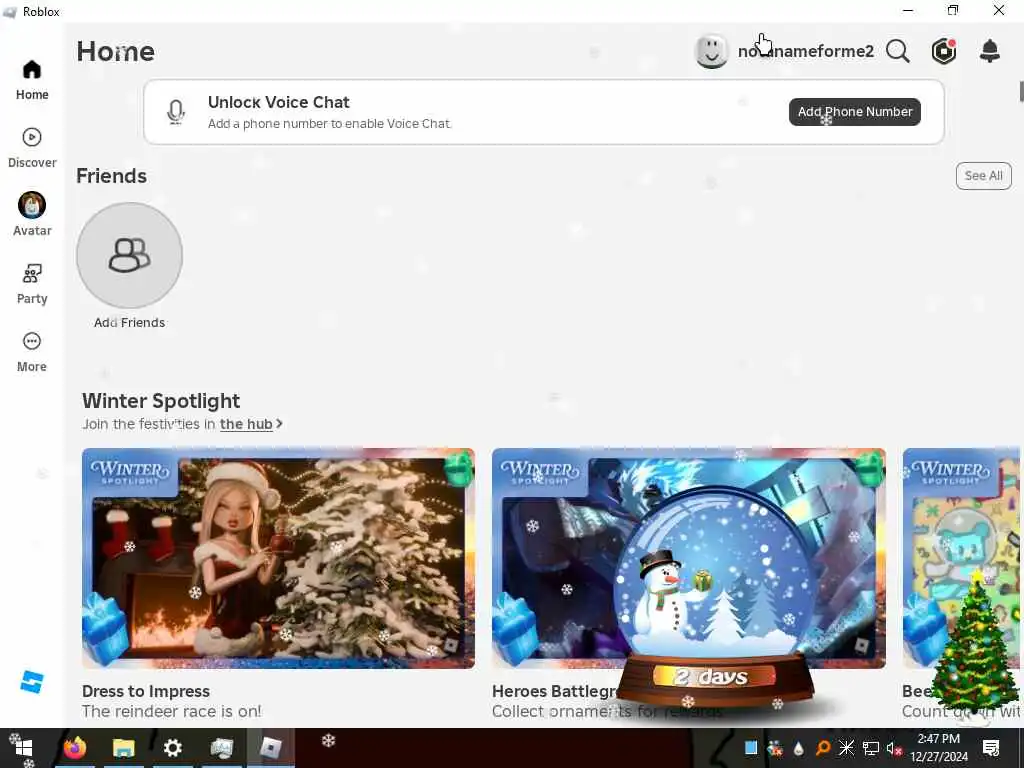Open the notifications bell
1024x768 pixels.
[990, 51]
